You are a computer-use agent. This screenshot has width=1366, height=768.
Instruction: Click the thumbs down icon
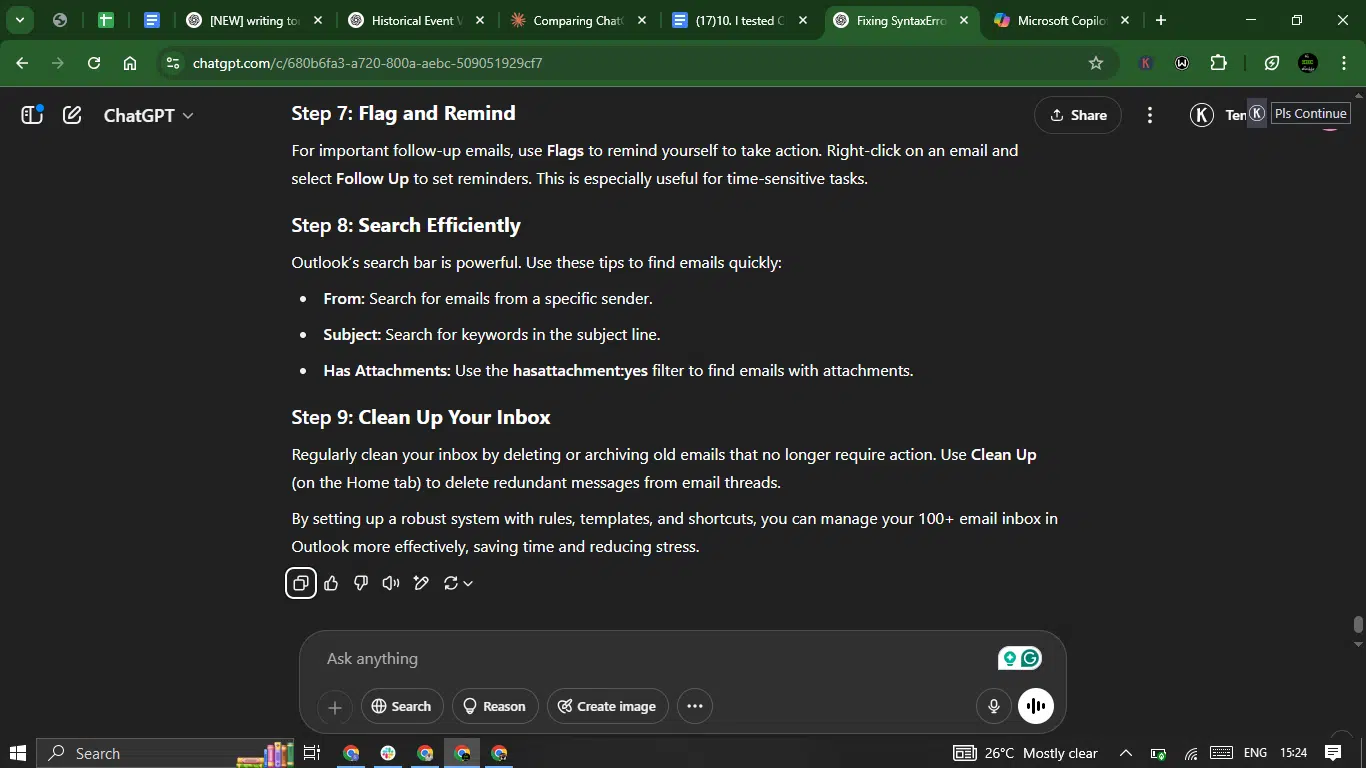coord(361,583)
